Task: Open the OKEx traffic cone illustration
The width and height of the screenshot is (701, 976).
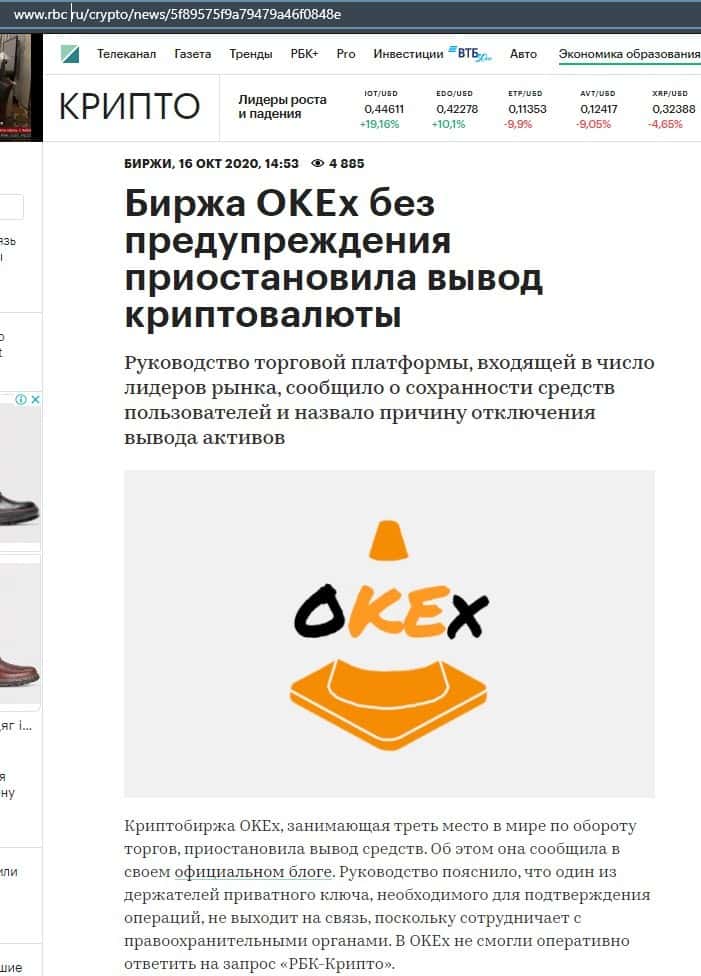Action: pyautogui.click(x=389, y=634)
